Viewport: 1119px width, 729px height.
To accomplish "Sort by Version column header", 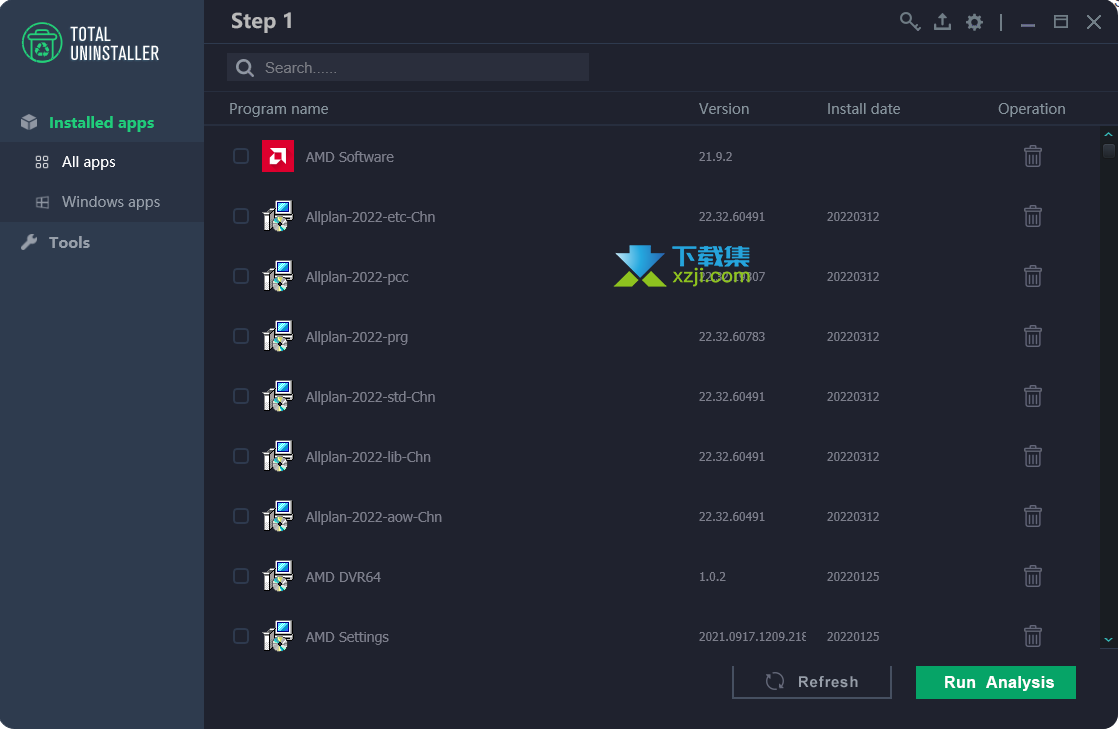I will click(x=724, y=108).
